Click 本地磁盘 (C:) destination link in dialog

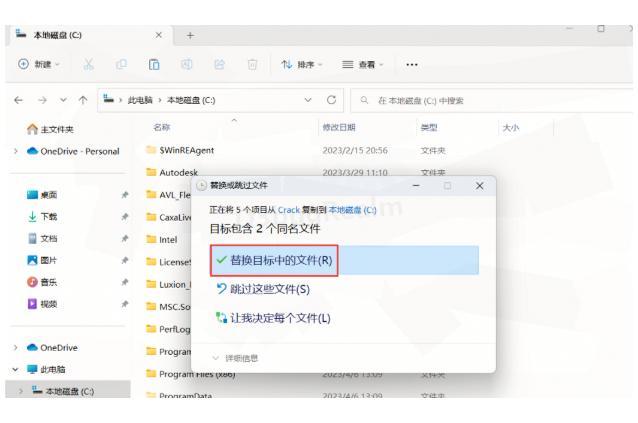point(352,210)
